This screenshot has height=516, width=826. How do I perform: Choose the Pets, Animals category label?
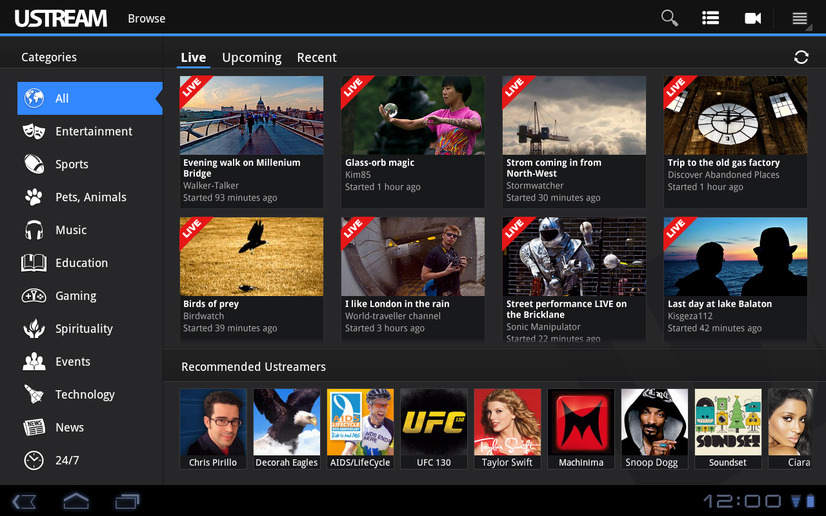[x=91, y=197]
